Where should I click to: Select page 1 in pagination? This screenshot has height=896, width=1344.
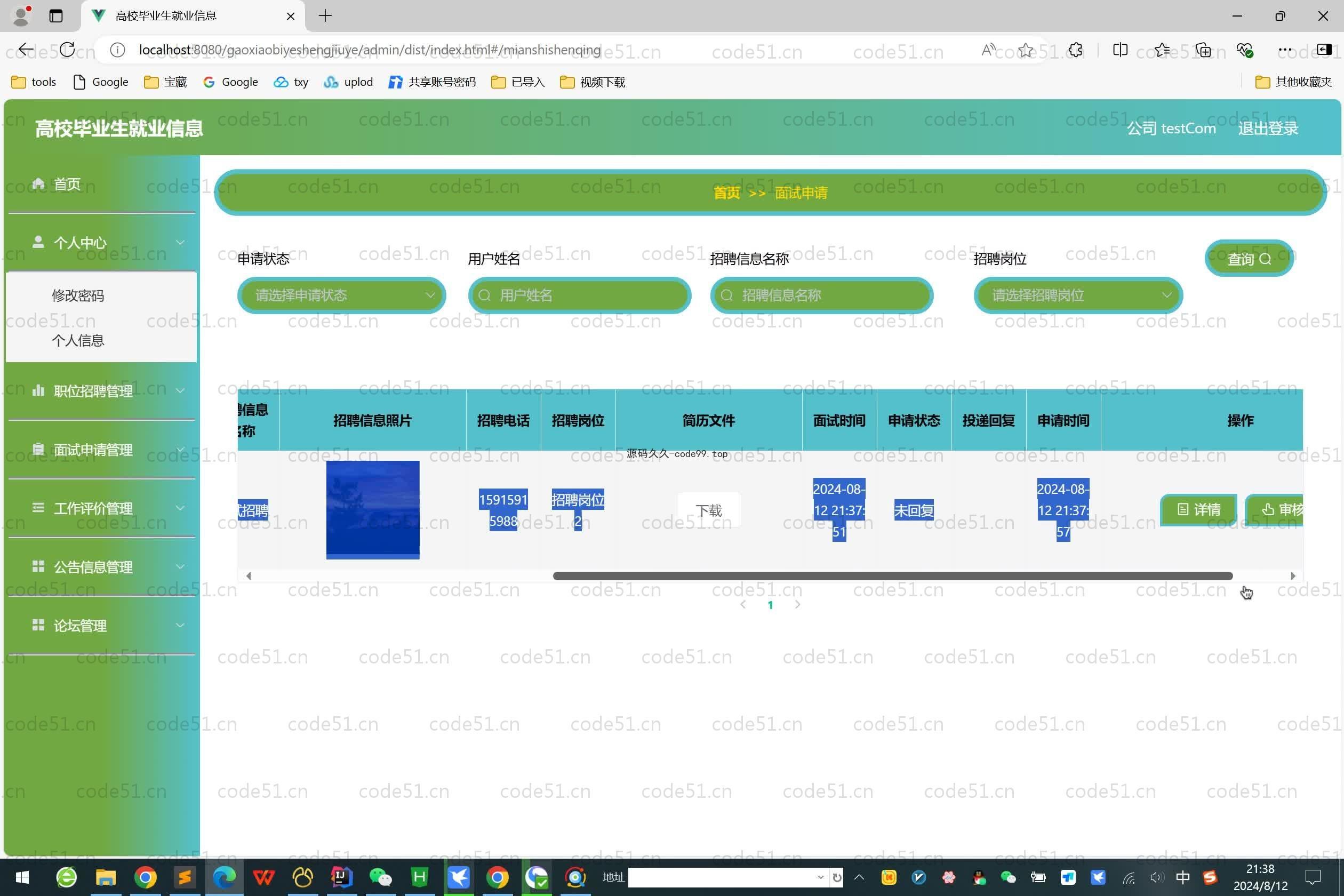point(770,605)
